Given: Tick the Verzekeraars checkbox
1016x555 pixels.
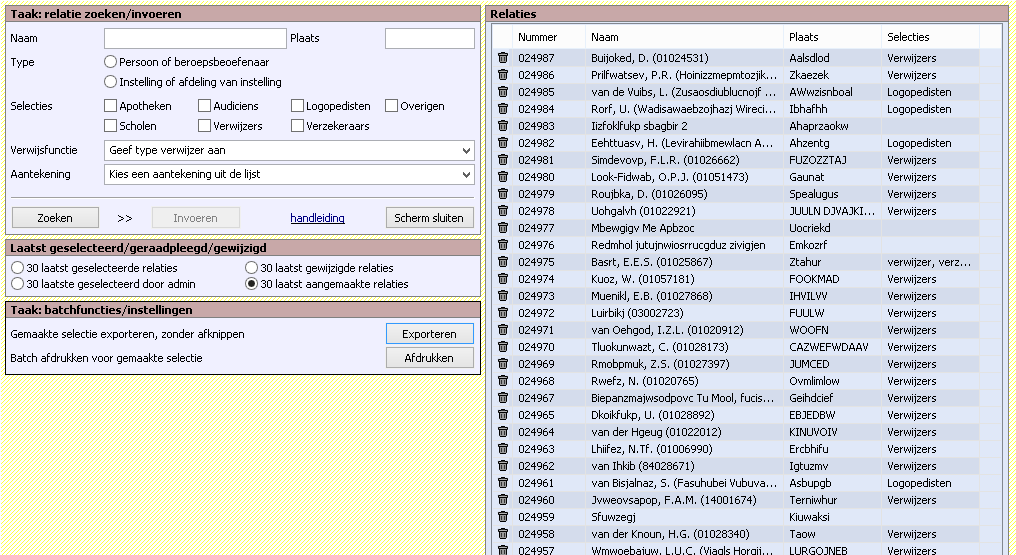Looking at the screenshot, I should click(298, 126).
